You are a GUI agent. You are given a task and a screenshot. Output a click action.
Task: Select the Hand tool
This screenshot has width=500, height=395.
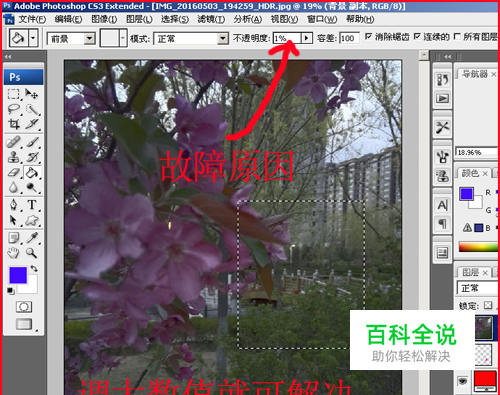point(14,253)
